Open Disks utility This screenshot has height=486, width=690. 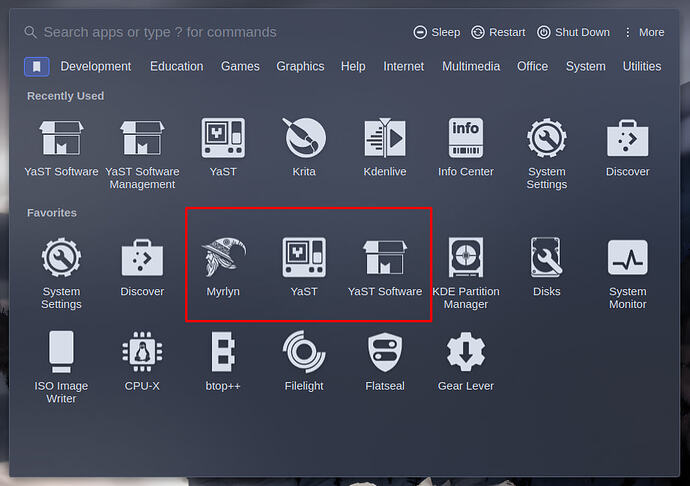click(547, 268)
